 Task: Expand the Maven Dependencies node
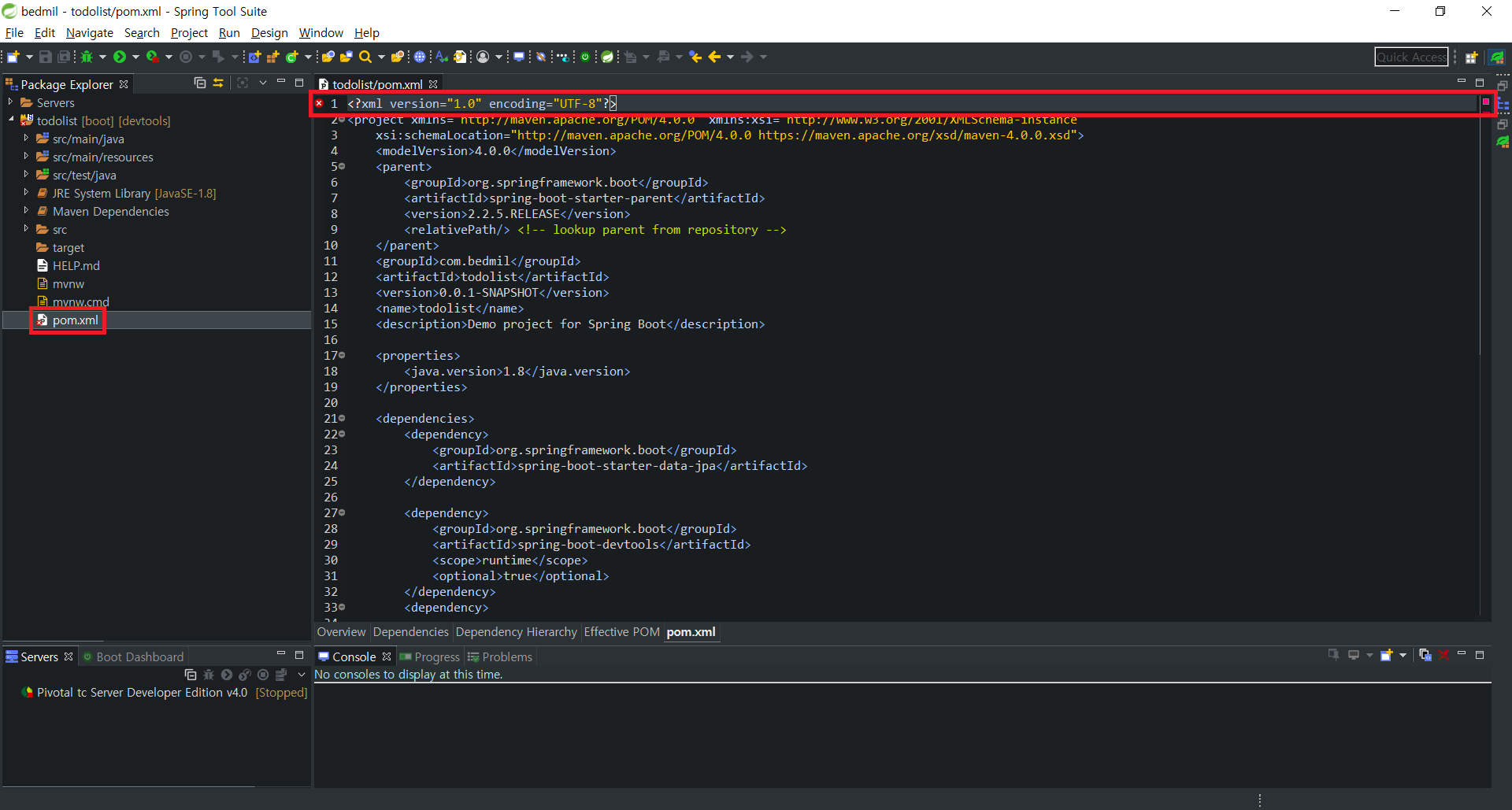(26, 210)
